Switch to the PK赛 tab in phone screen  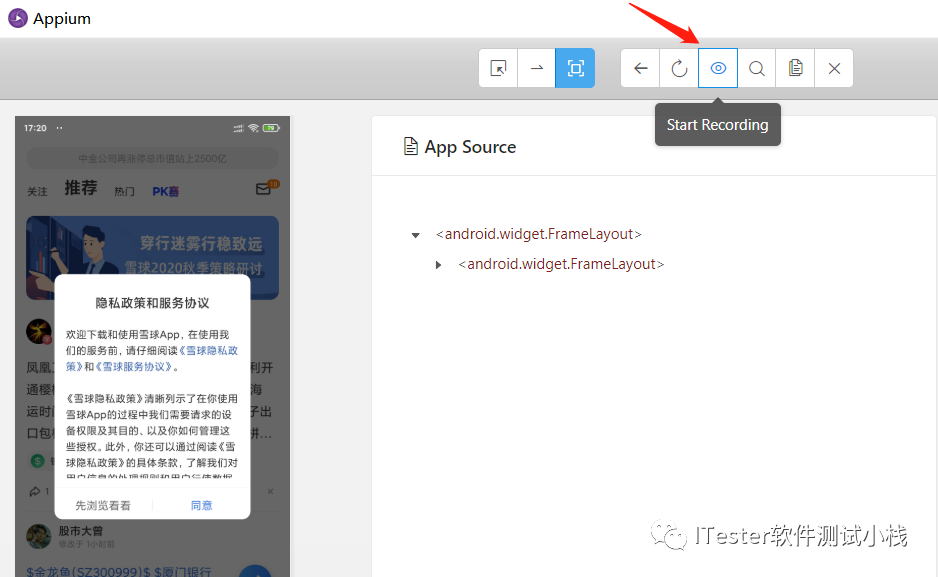(x=166, y=191)
